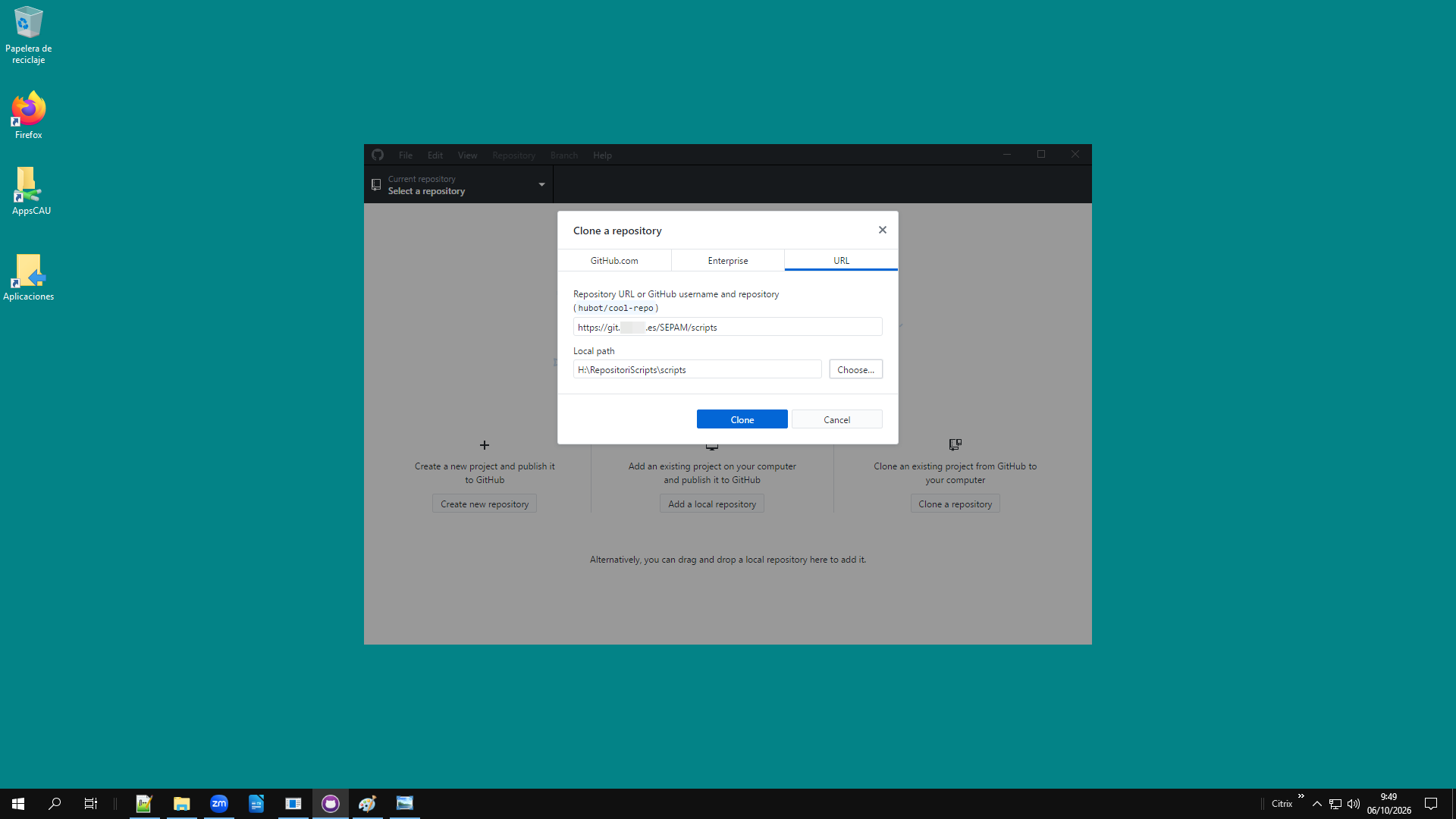Viewport: 1456px width, 819px height.
Task: Open the View menu
Action: tap(467, 155)
